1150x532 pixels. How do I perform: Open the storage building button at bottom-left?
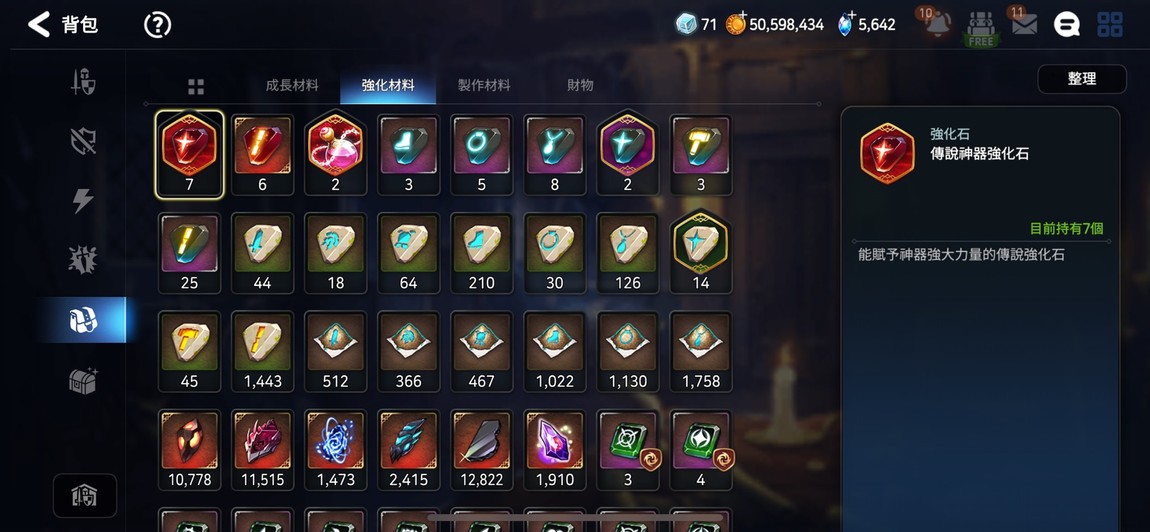click(84, 496)
